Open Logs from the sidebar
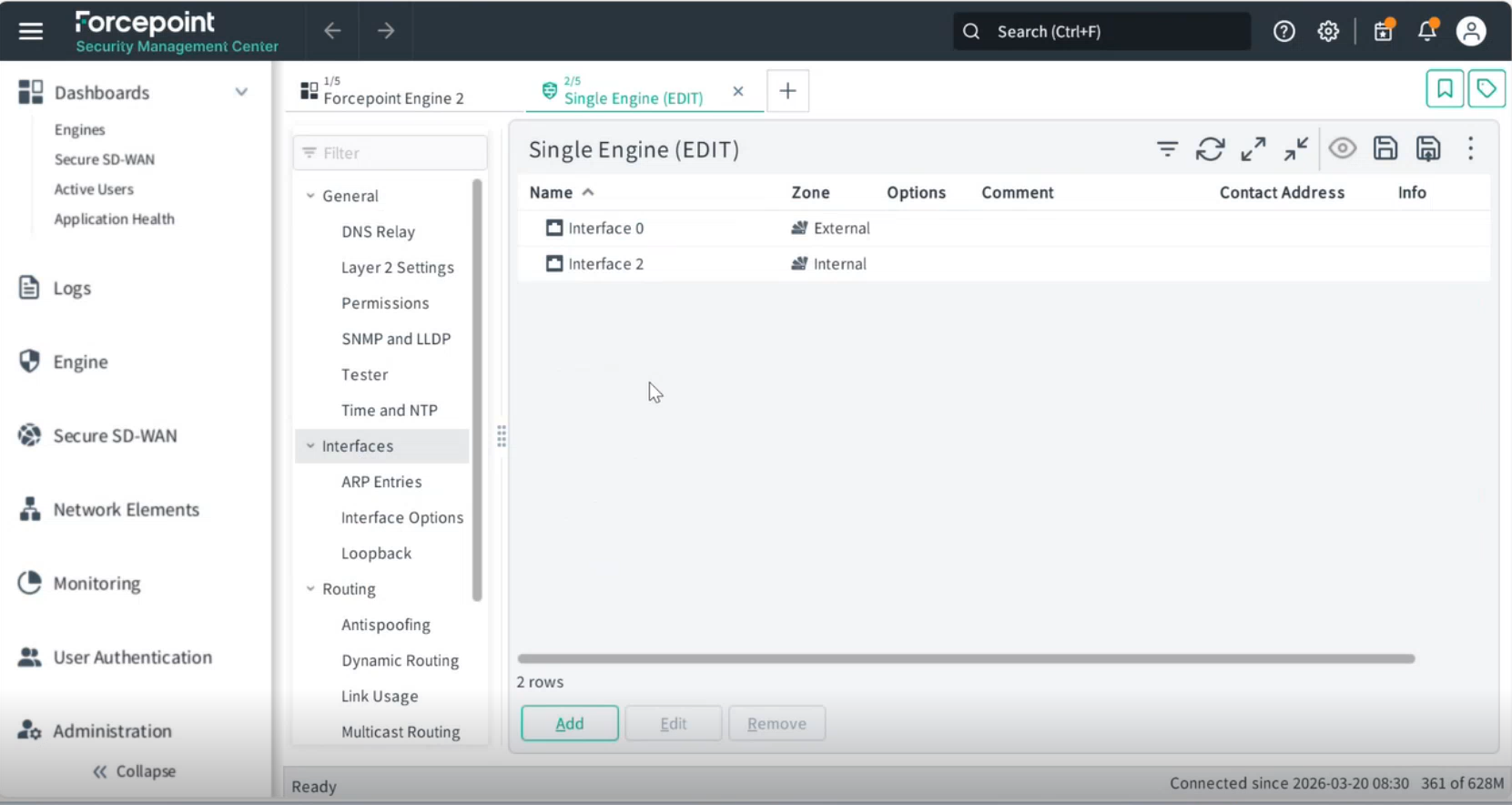 pyautogui.click(x=72, y=289)
